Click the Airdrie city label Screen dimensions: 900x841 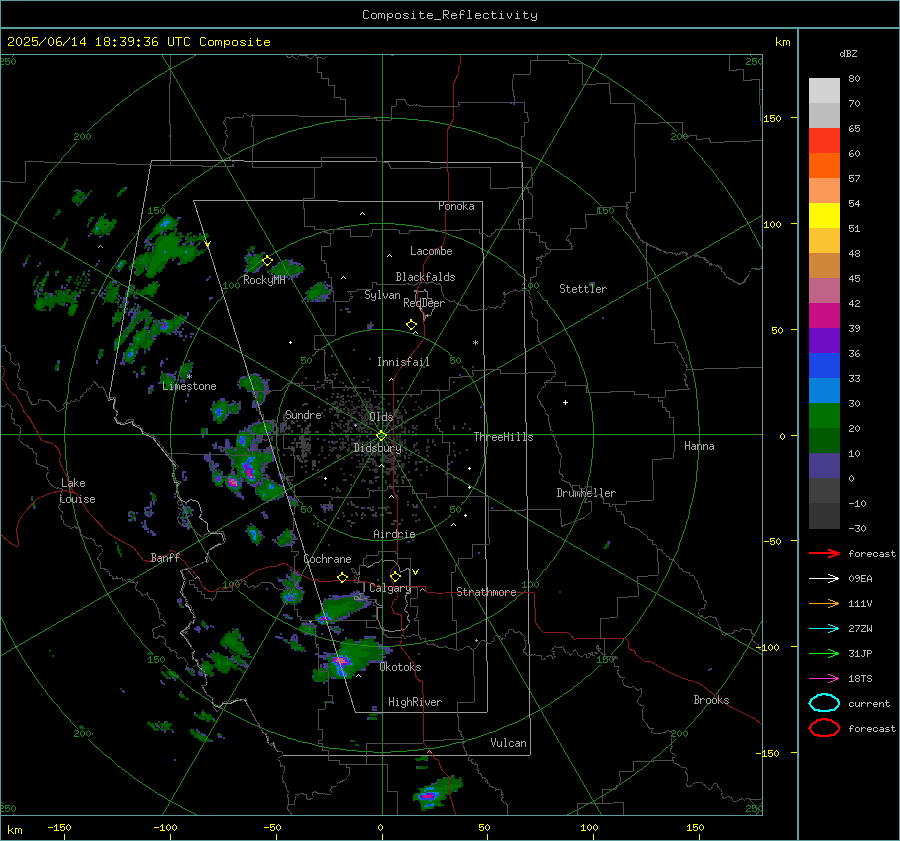point(394,534)
